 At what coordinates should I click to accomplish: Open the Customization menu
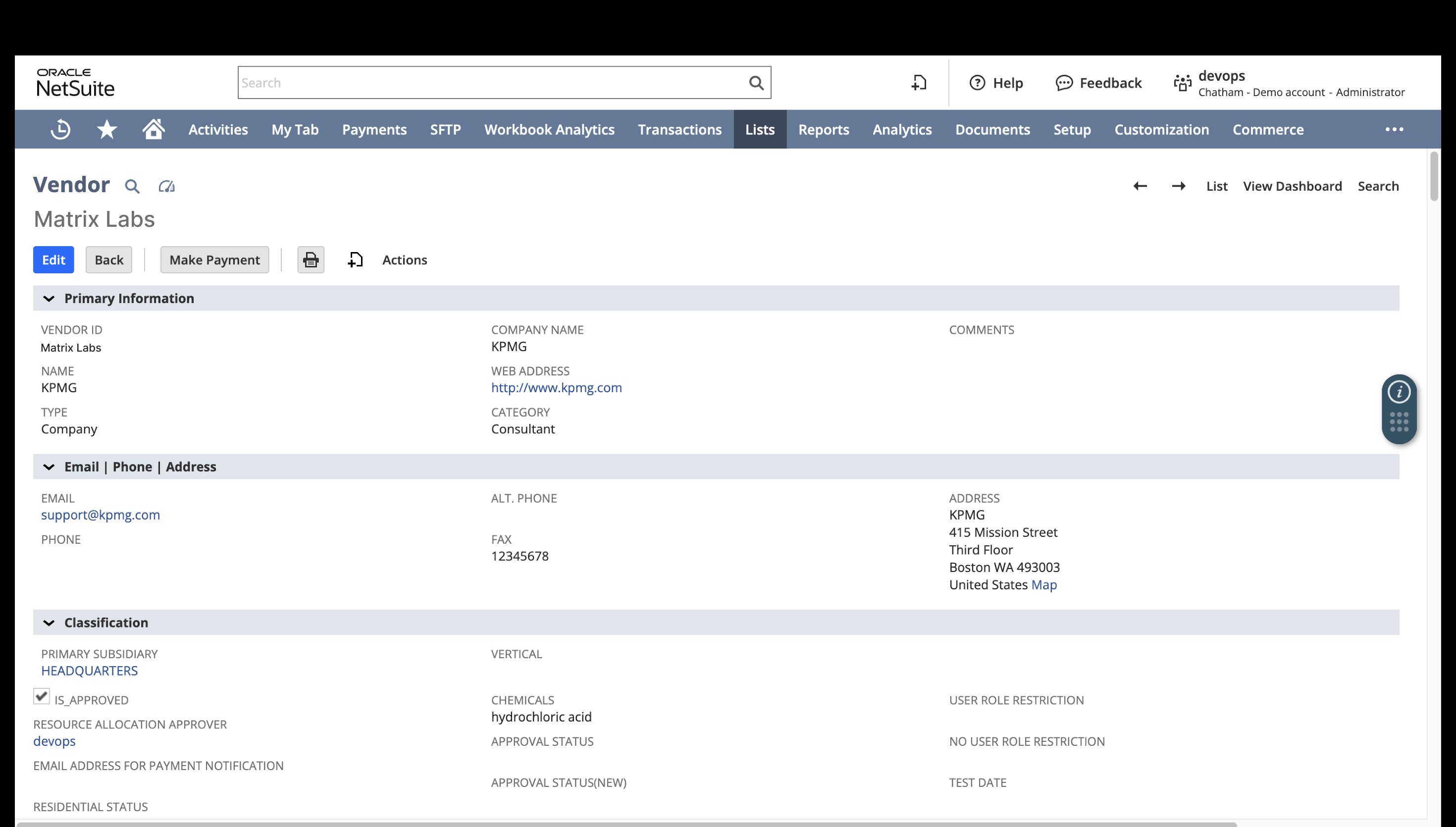[1161, 130]
